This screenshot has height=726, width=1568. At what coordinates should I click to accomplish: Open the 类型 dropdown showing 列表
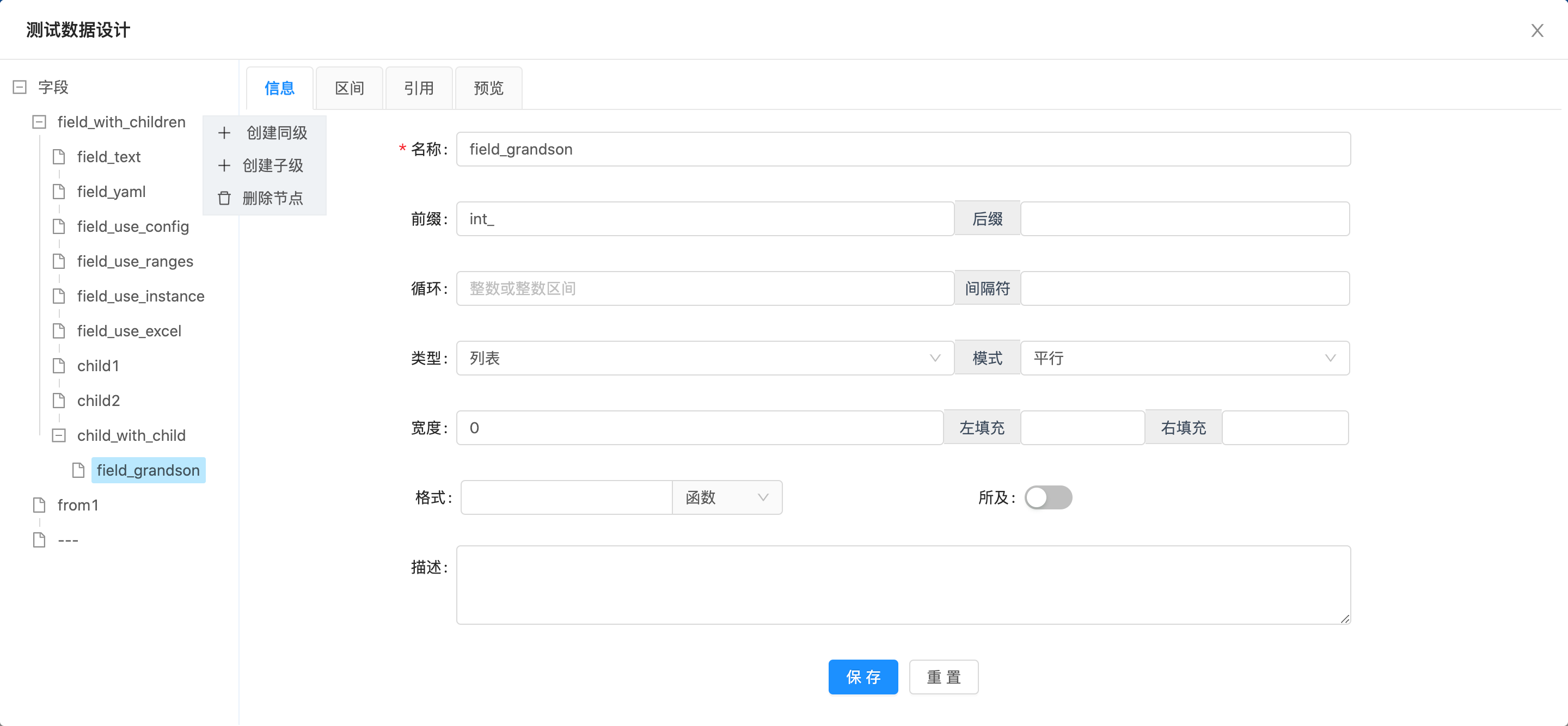coord(705,359)
